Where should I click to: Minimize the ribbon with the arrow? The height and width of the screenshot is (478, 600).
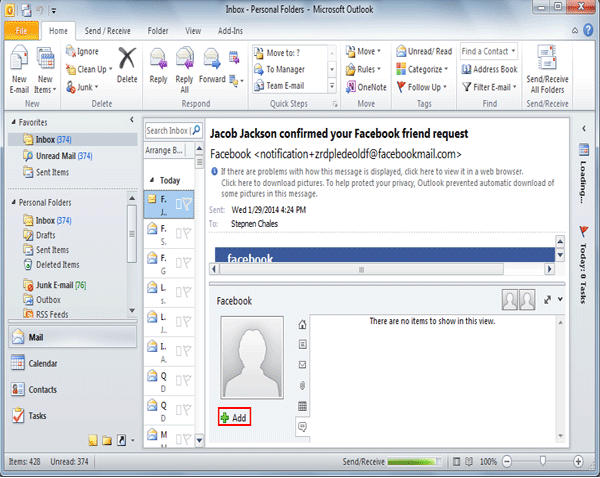[575, 31]
